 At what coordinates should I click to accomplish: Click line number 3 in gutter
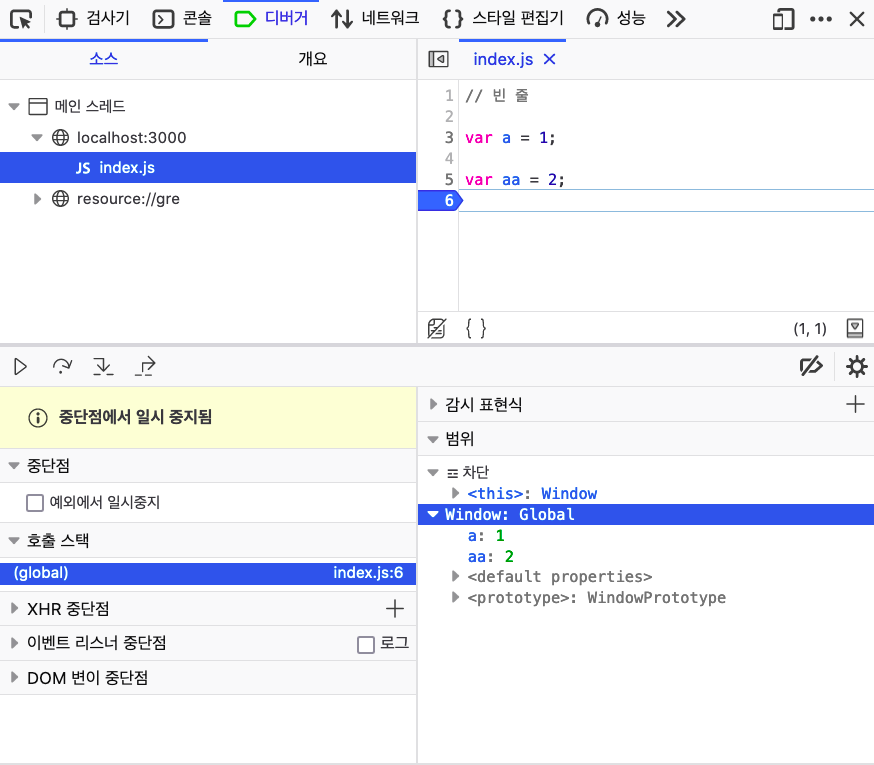pyautogui.click(x=449, y=137)
